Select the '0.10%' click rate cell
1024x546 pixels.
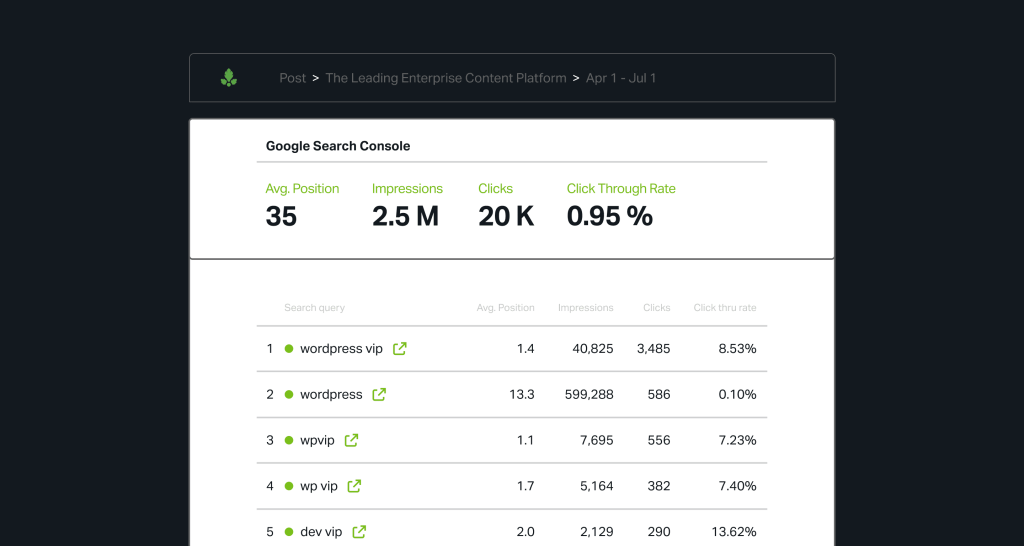[737, 394]
